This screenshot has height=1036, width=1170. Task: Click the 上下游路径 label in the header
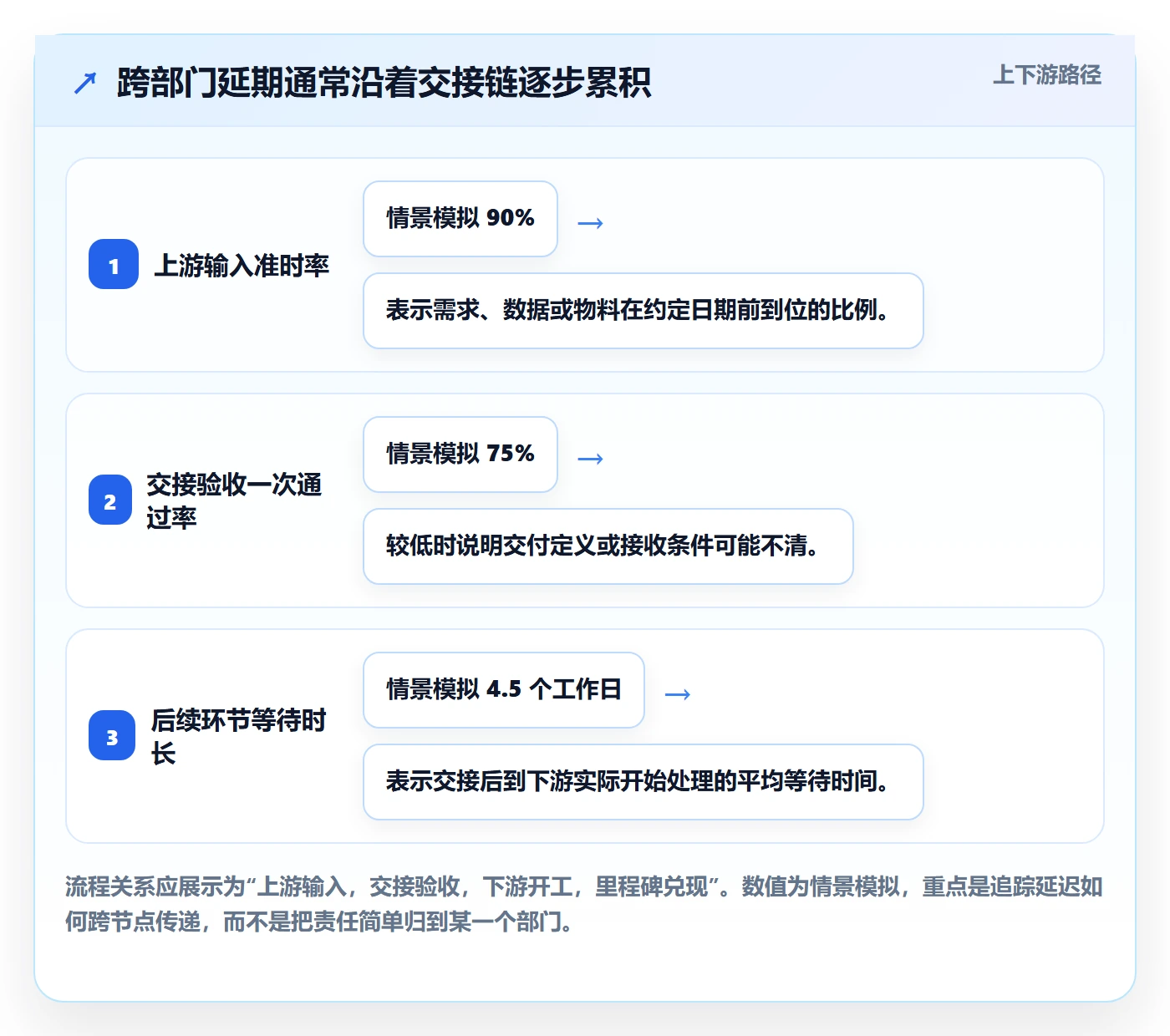tap(1047, 75)
